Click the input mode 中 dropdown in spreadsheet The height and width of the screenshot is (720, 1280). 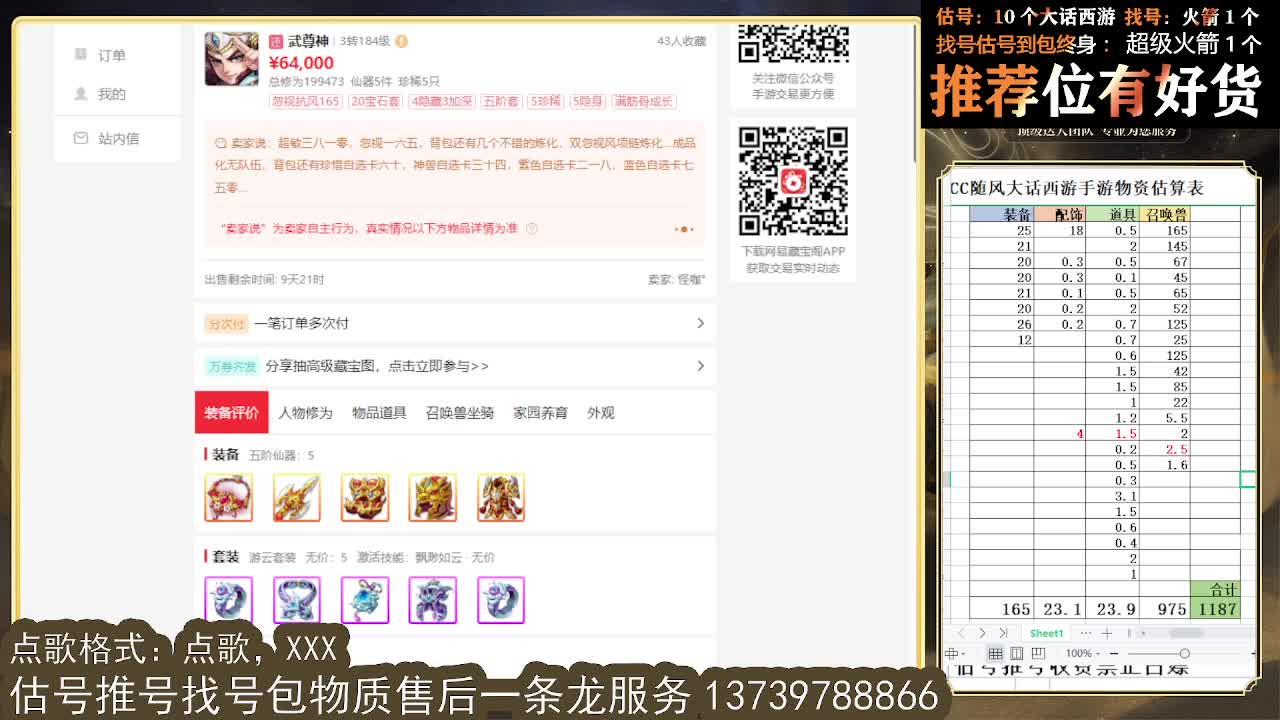[x=954, y=653]
